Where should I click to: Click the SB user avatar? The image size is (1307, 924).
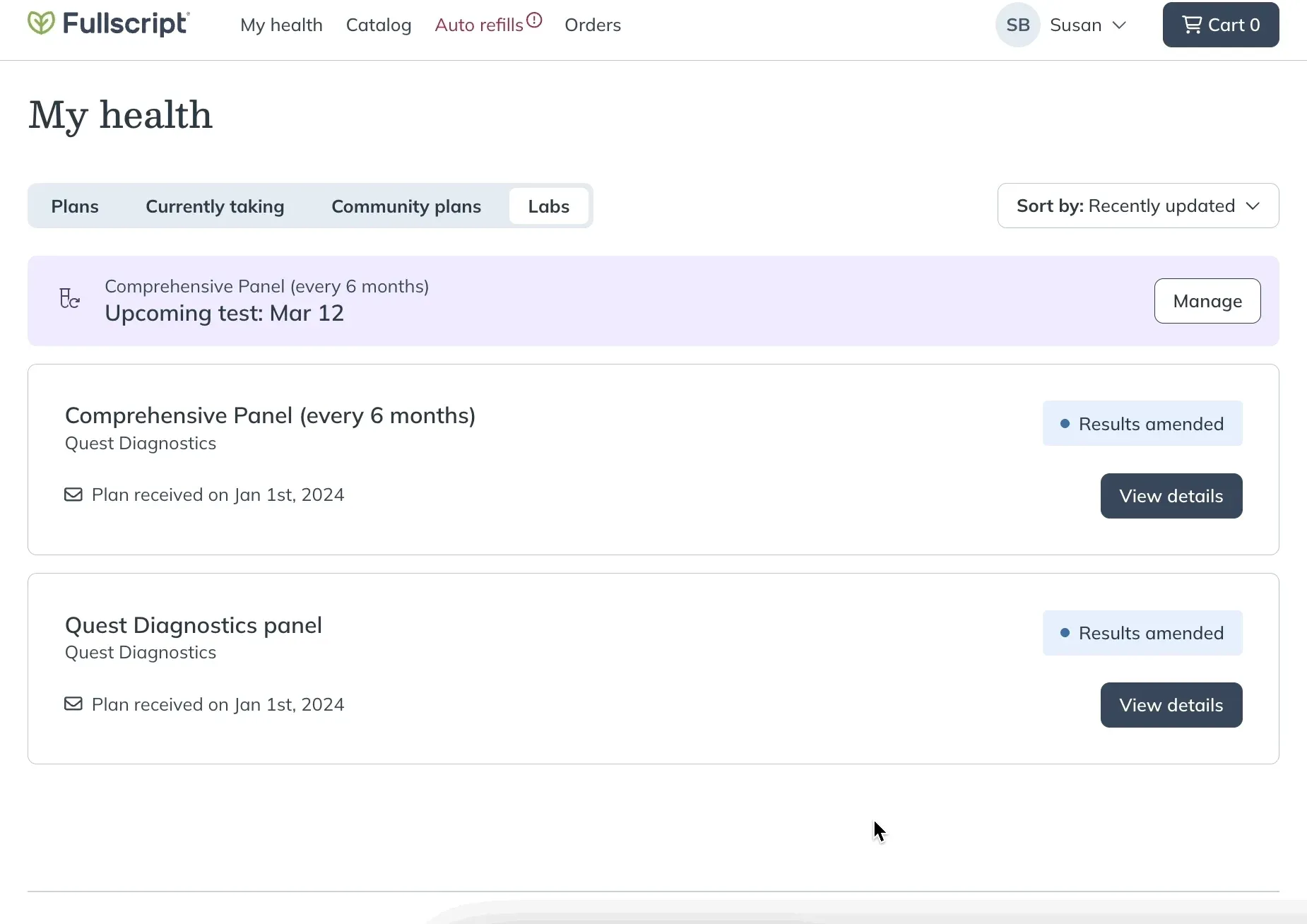pyautogui.click(x=1017, y=25)
